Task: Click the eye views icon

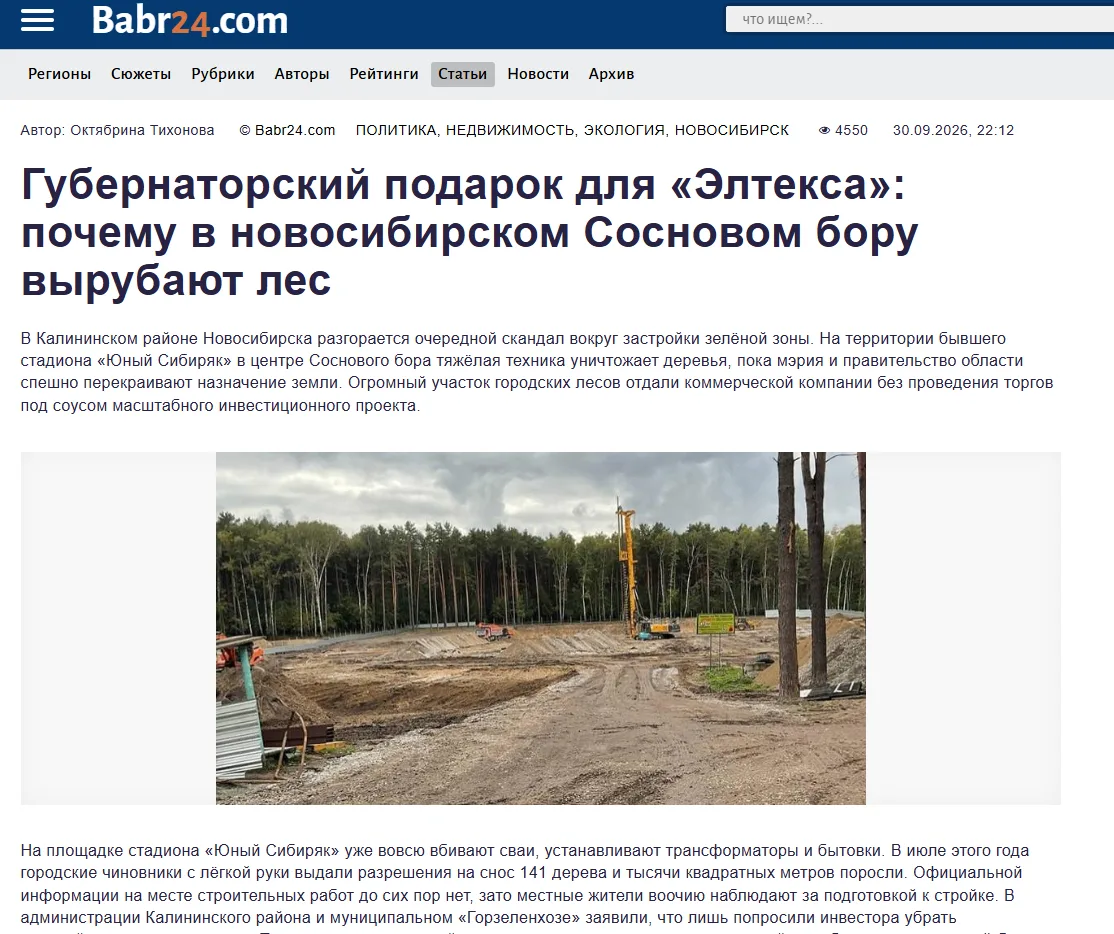Action: point(824,131)
